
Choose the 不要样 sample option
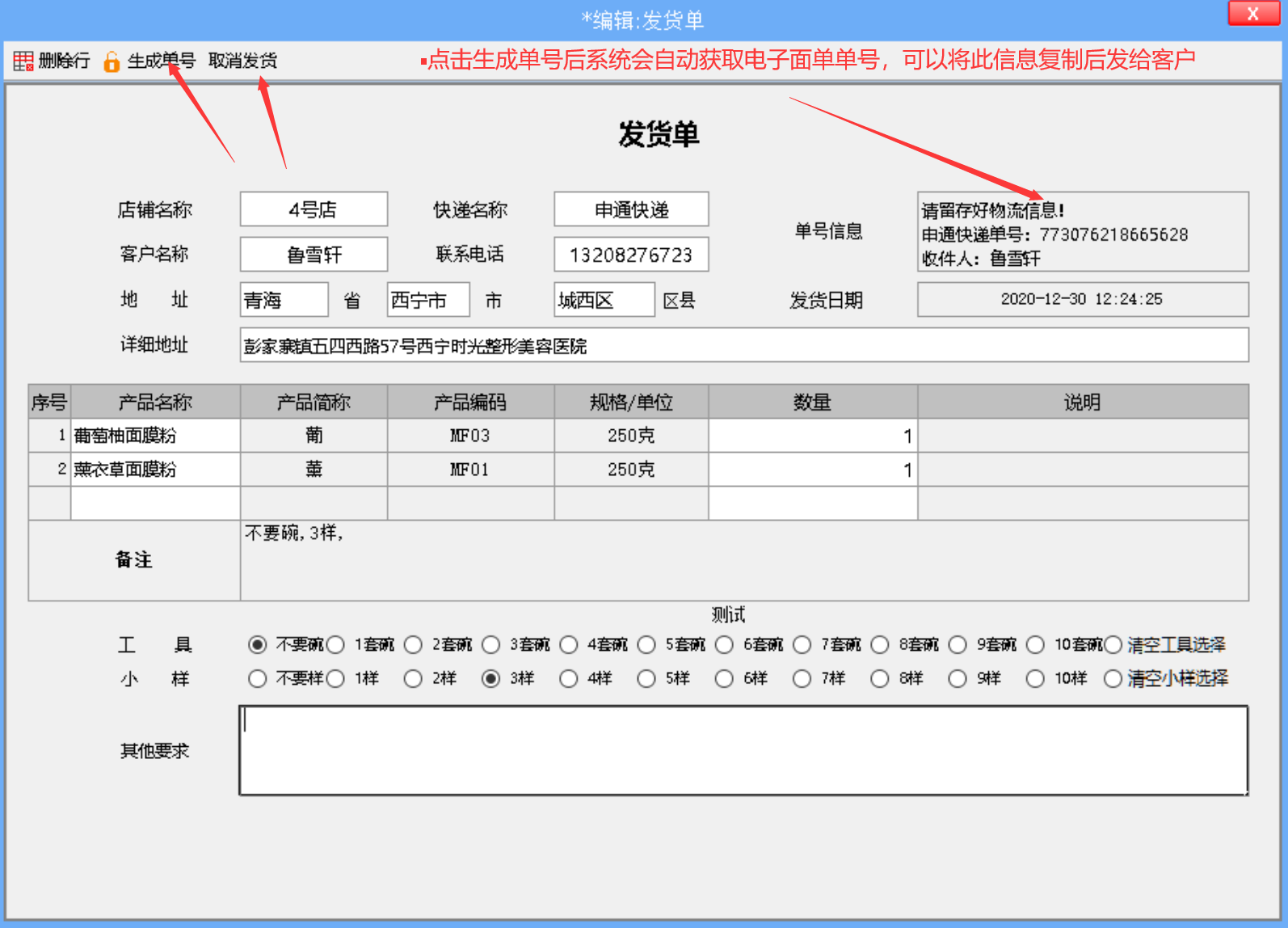258,679
